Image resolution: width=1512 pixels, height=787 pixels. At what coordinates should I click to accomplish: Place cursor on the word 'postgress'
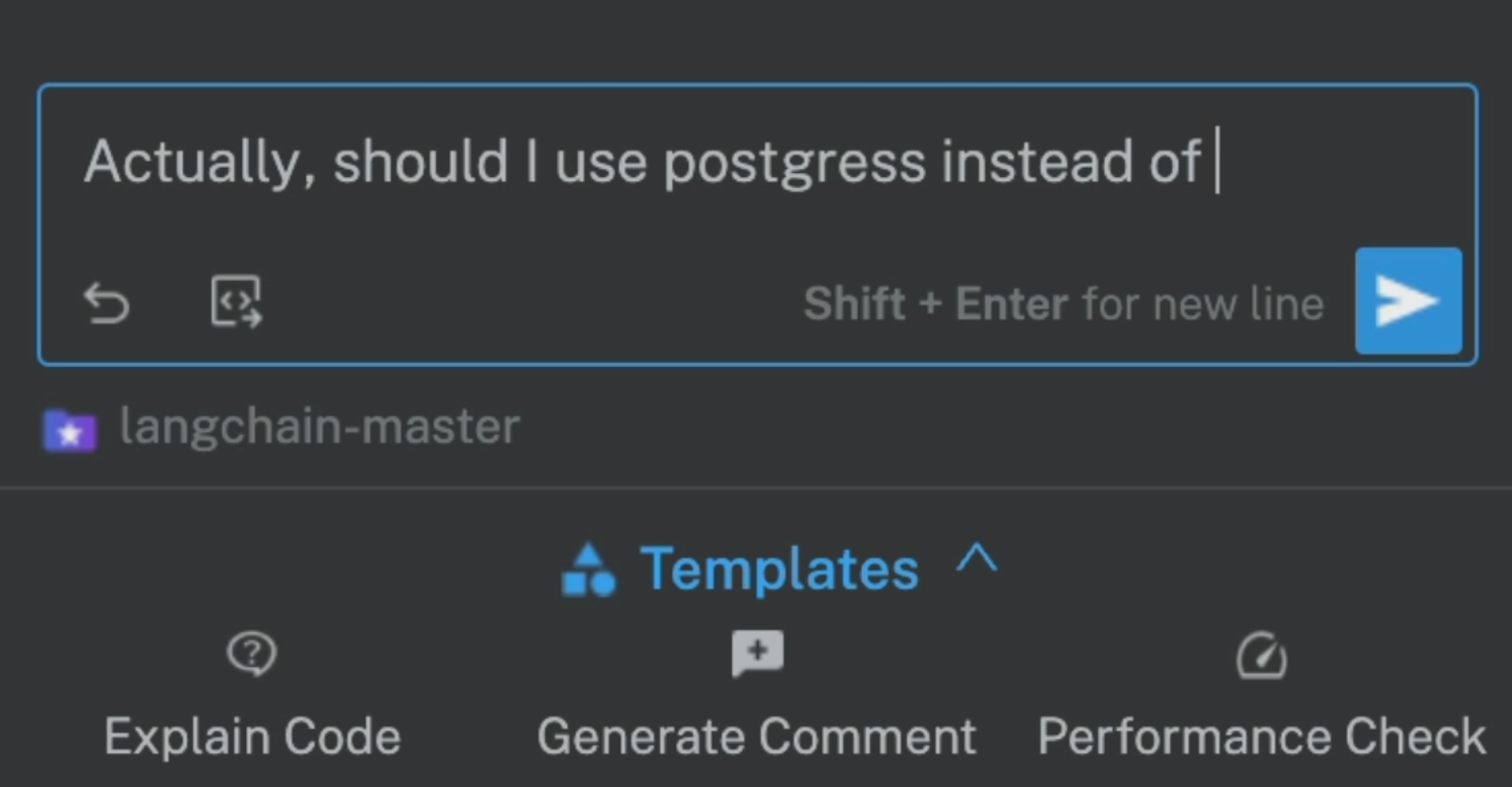(x=795, y=162)
